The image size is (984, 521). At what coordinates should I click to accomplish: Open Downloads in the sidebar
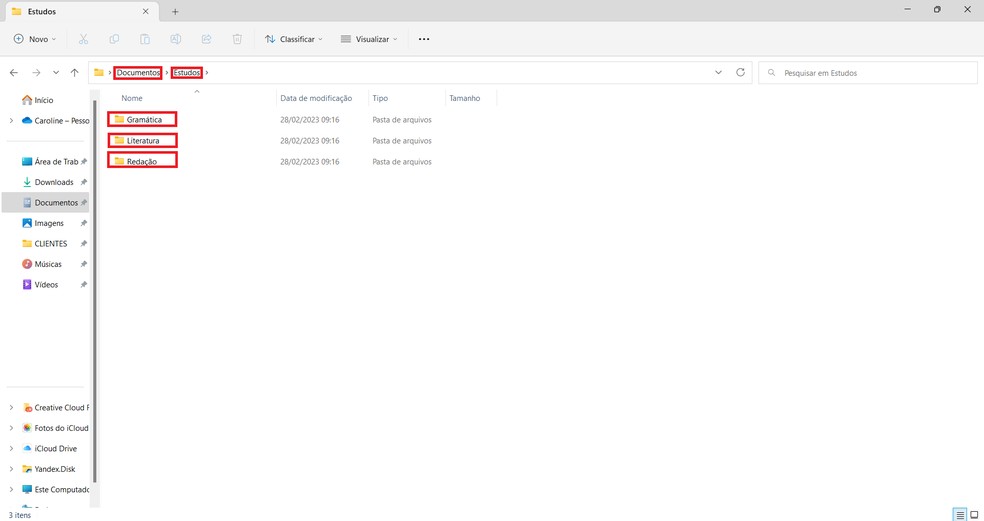click(x=48, y=182)
